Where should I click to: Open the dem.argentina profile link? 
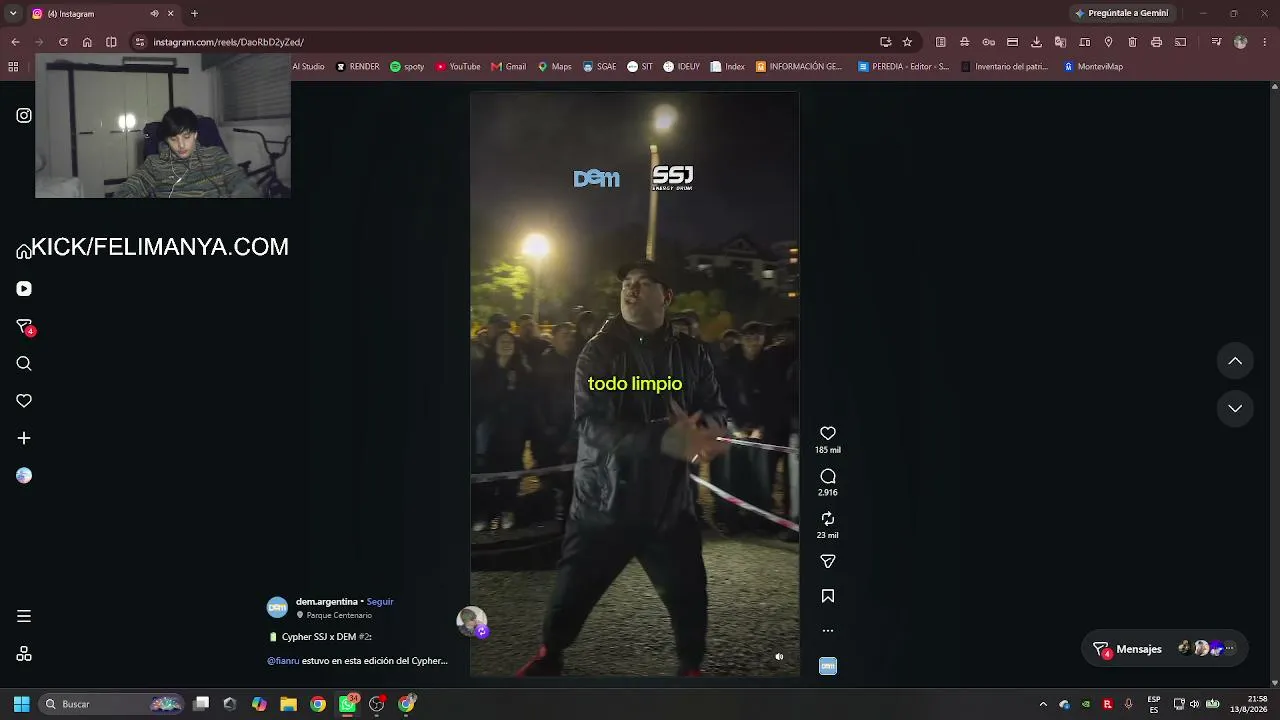(327, 602)
